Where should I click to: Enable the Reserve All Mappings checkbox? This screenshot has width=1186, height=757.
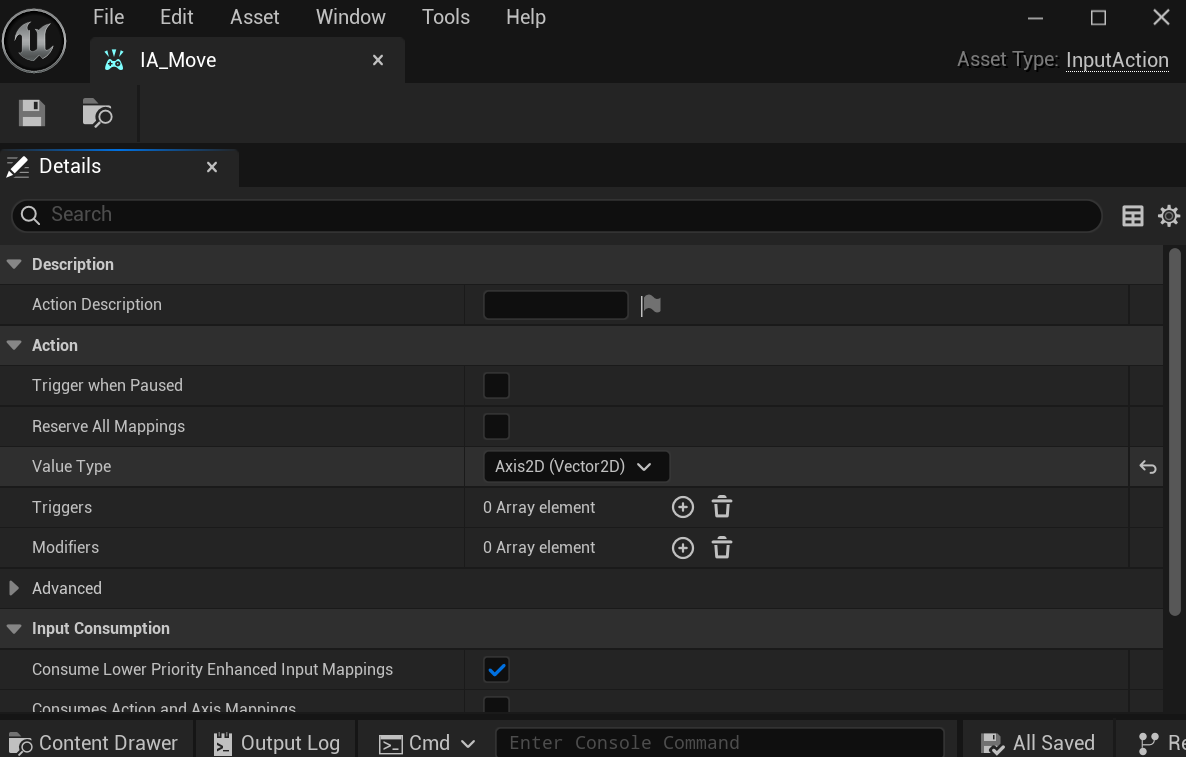(x=496, y=427)
